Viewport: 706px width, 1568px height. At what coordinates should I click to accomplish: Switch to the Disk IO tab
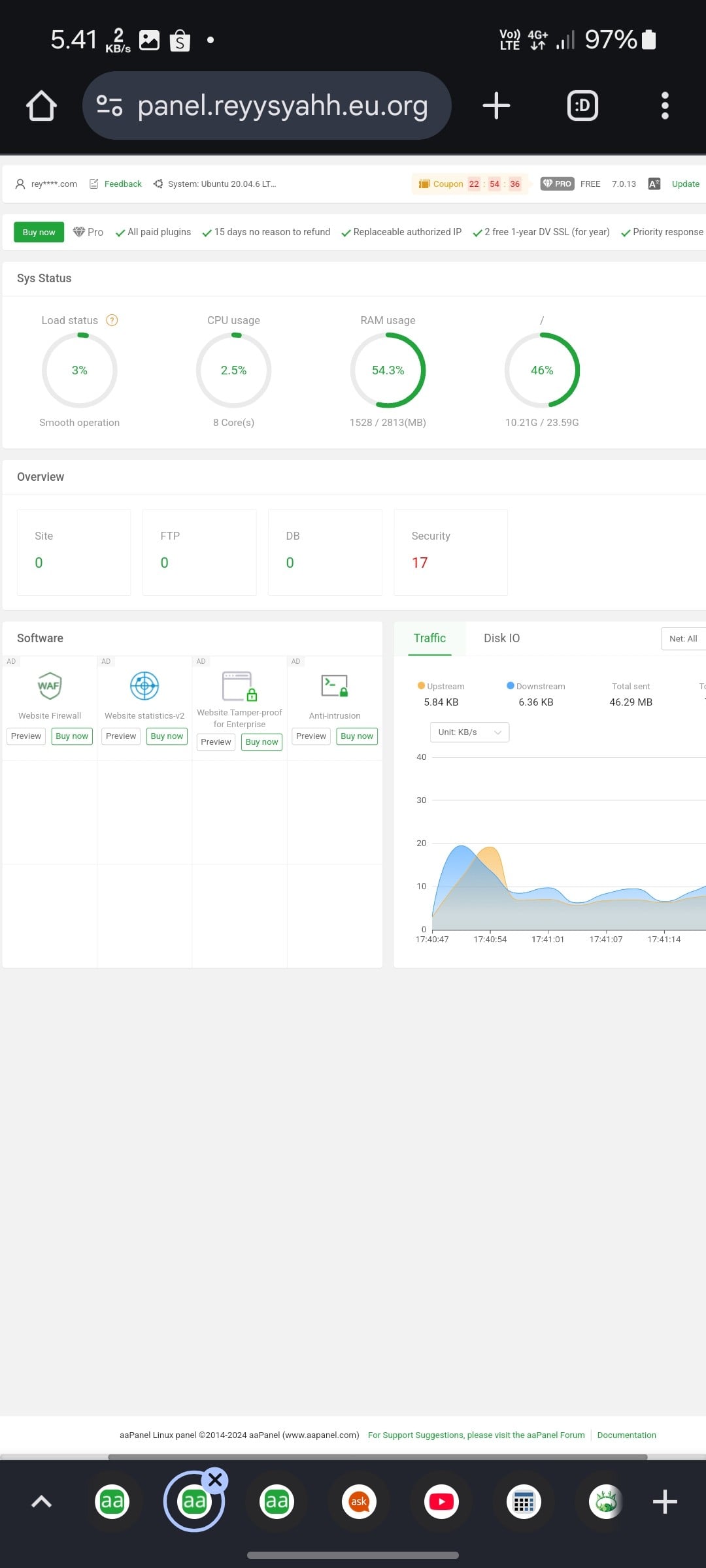(x=501, y=638)
